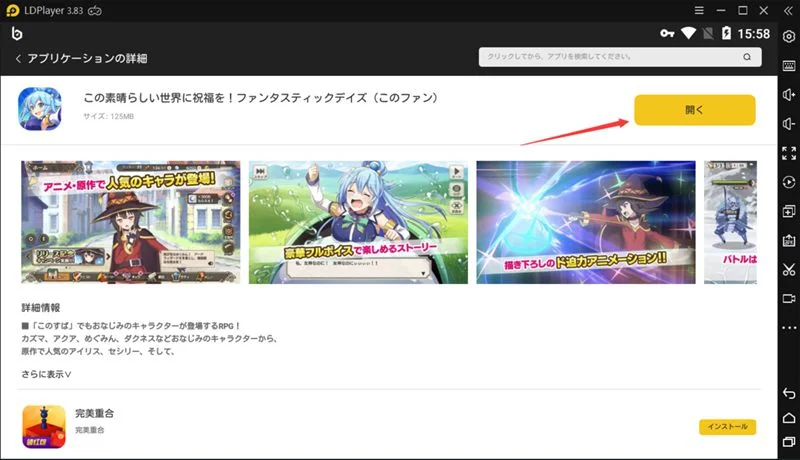The height and width of the screenshot is (460, 800).
Task: Go back via アプリケーションの詳細 arrow
Action: (x=18, y=59)
